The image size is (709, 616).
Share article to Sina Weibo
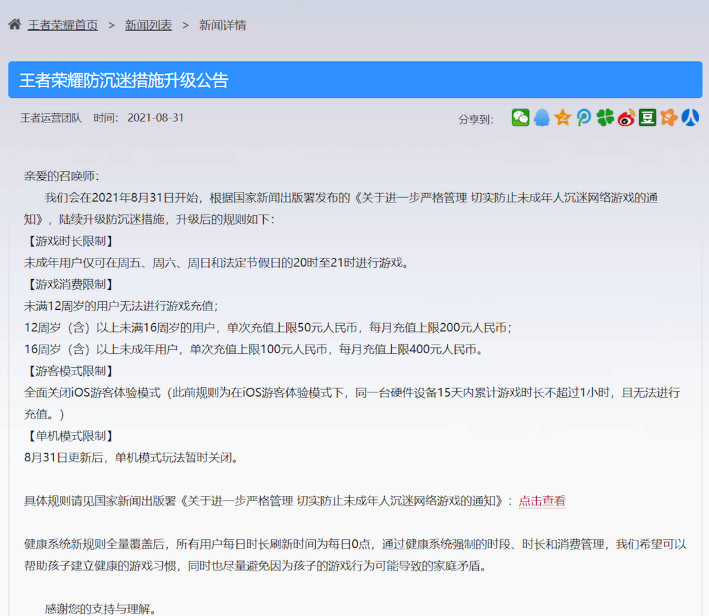coord(626,118)
